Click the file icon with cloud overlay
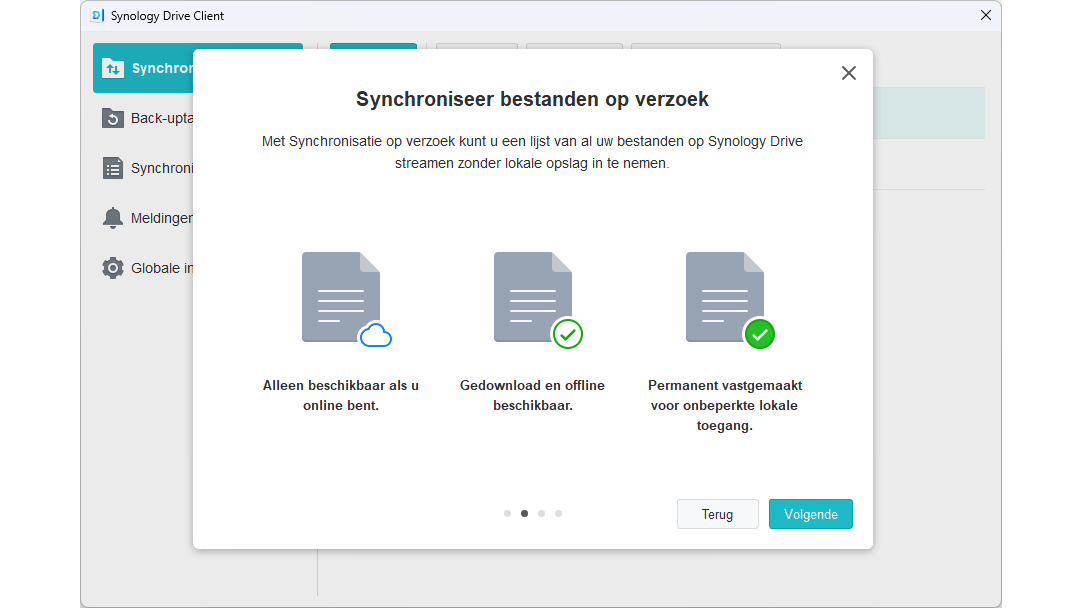The image size is (1081, 608). pyautogui.click(x=340, y=296)
